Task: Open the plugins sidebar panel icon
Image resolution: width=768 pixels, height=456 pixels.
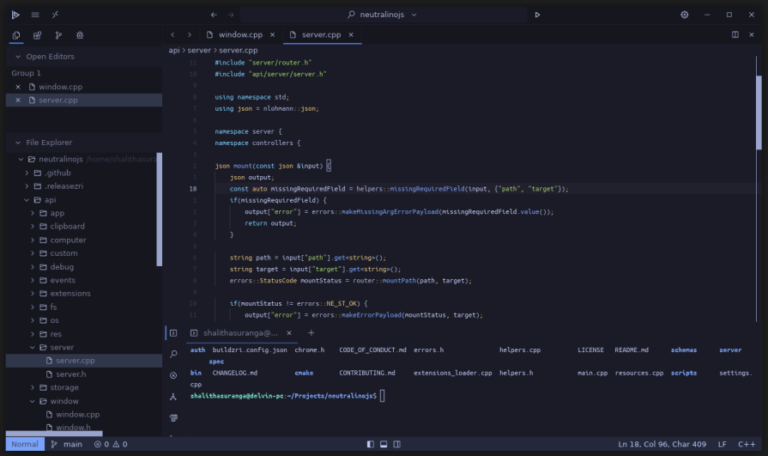Action: pos(37,35)
